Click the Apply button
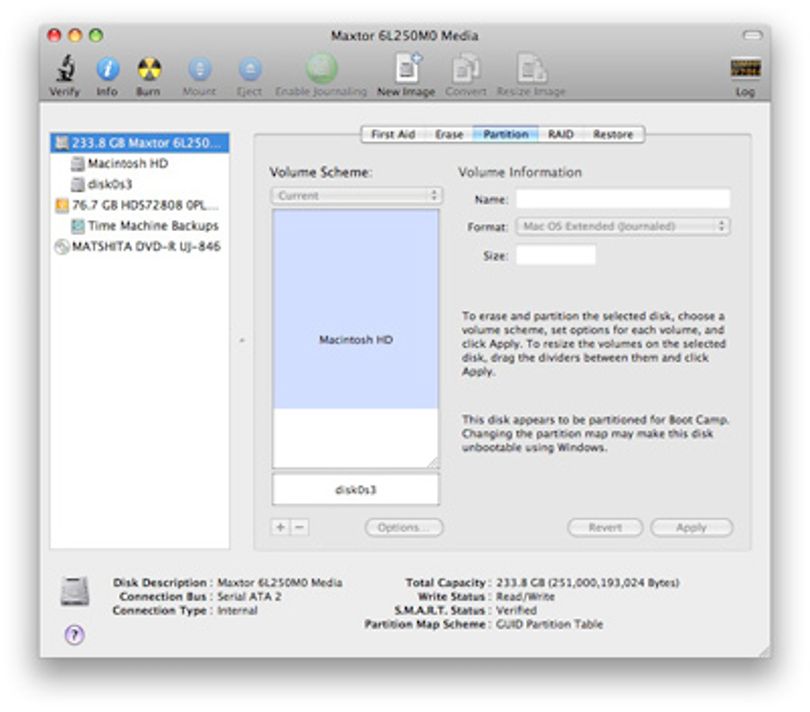The height and width of the screenshot is (712, 810). tap(691, 528)
